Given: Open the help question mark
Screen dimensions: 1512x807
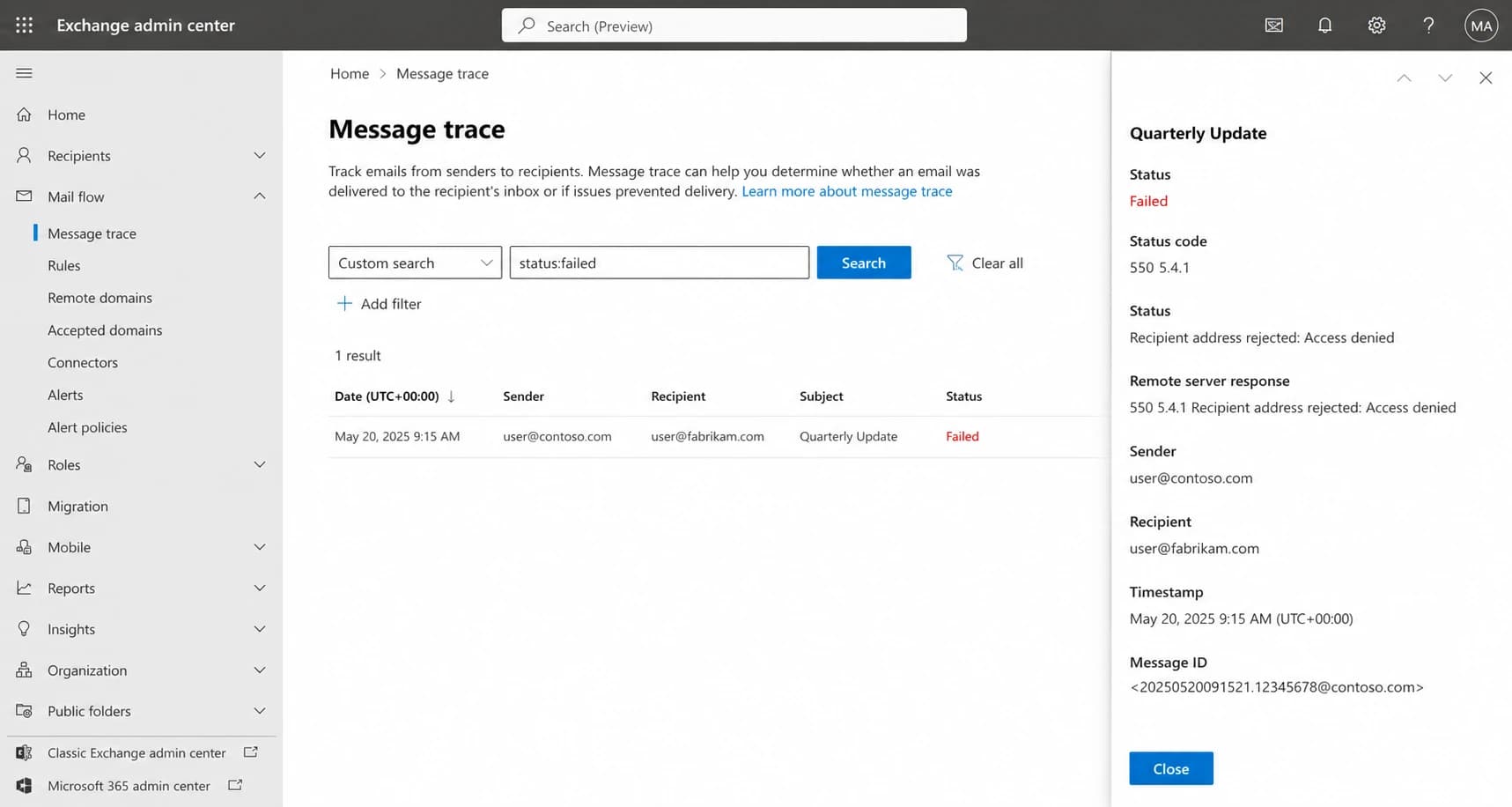Looking at the screenshot, I should click(1428, 26).
